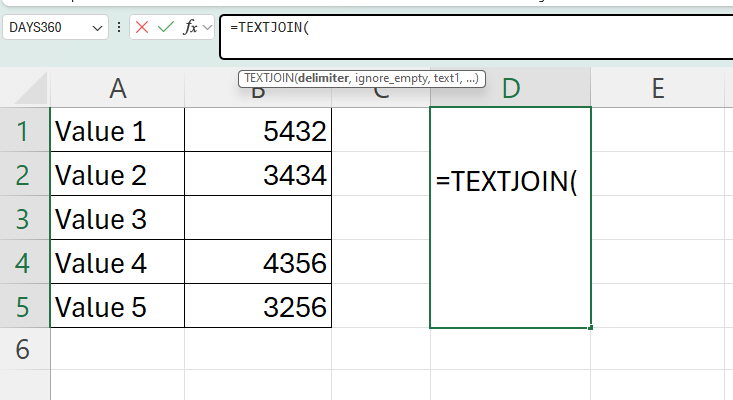Click the empty cell next to Value 3

258,219
